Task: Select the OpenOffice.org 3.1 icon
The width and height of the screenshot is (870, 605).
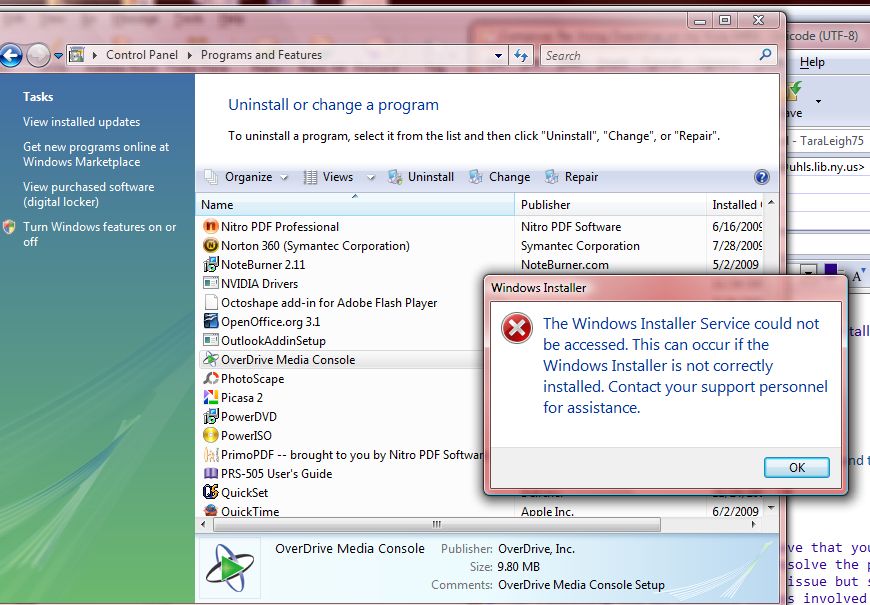Action: click(x=211, y=321)
